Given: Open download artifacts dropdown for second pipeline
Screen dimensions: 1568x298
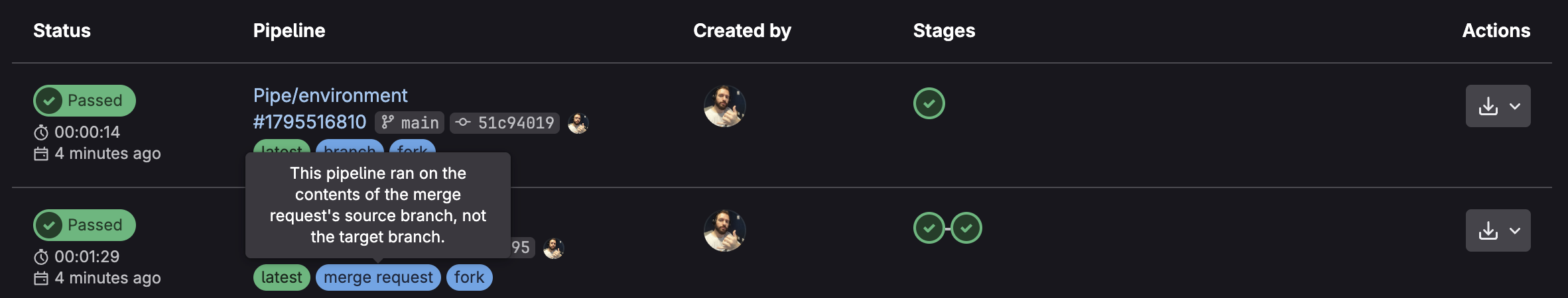Looking at the screenshot, I should click(1498, 230).
